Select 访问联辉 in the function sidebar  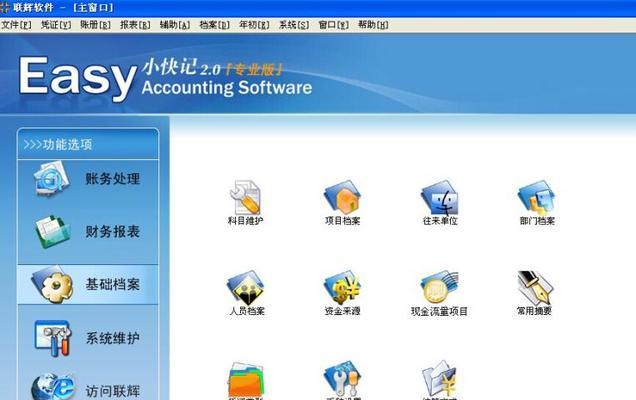pyautogui.click(x=88, y=387)
